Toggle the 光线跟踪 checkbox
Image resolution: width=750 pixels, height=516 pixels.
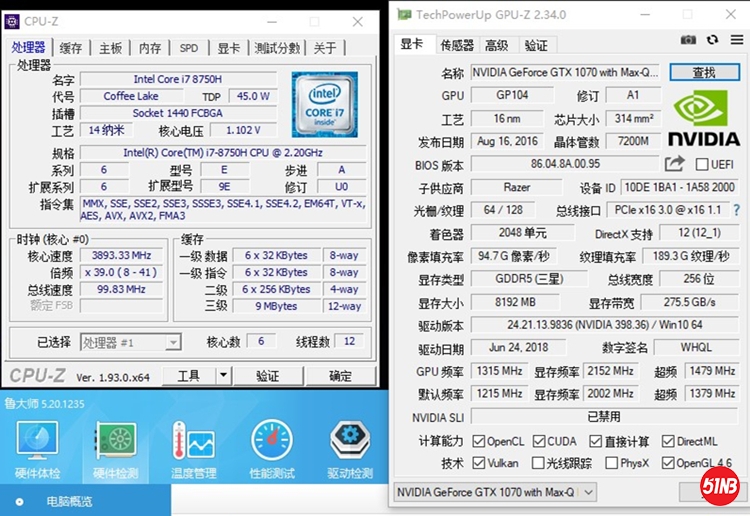coord(539,463)
